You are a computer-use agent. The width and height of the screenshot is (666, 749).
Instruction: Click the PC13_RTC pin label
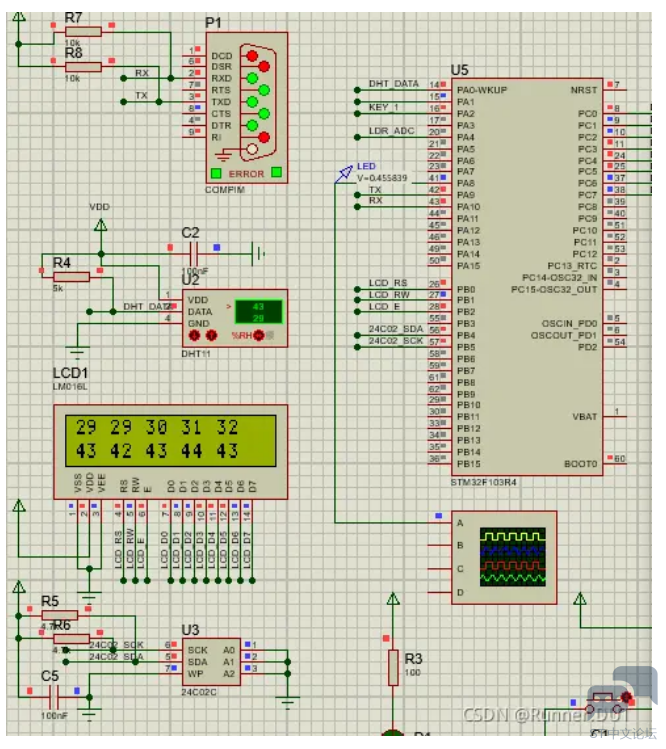572,266
